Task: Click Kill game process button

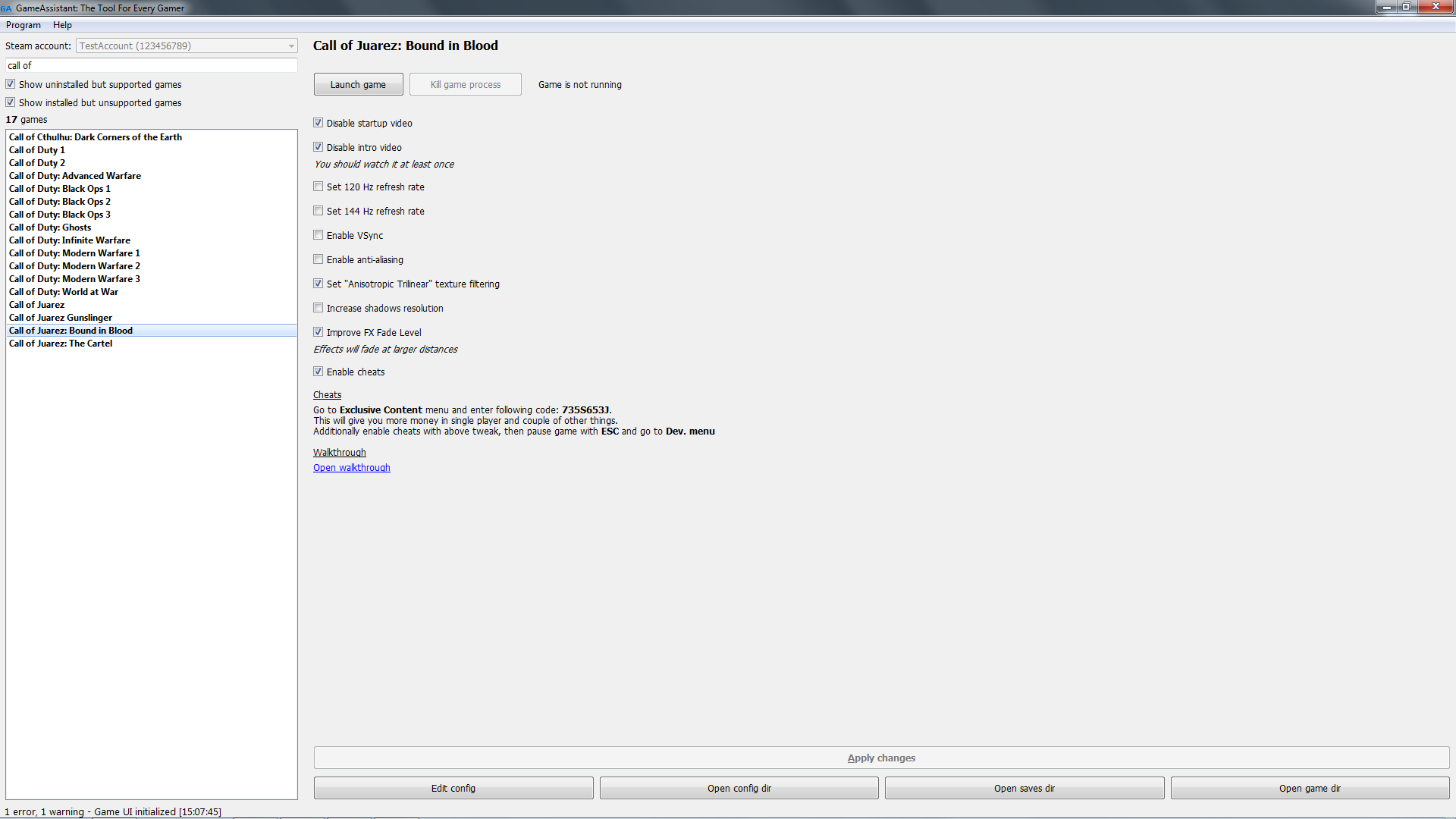Action: click(465, 84)
